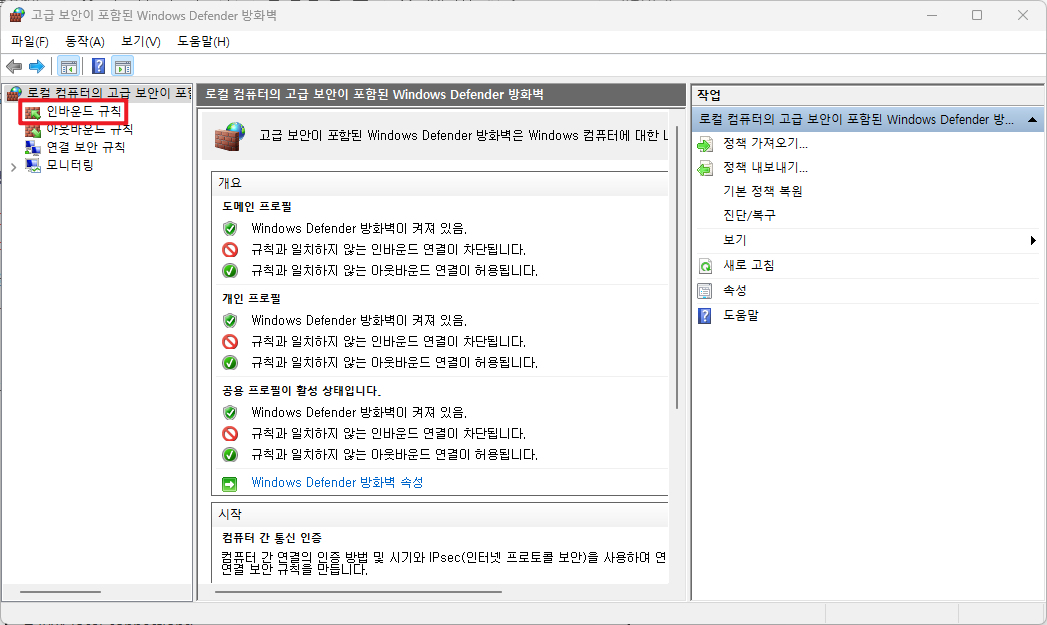This screenshot has height=625, width=1047.
Task: Click the 인바운드 규칙 firewall icon
Action: 33,112
